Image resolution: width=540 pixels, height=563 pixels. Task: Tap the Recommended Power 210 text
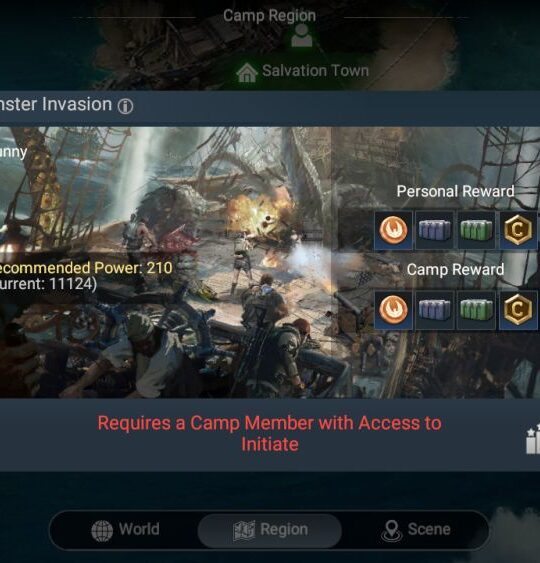[85, 268]
